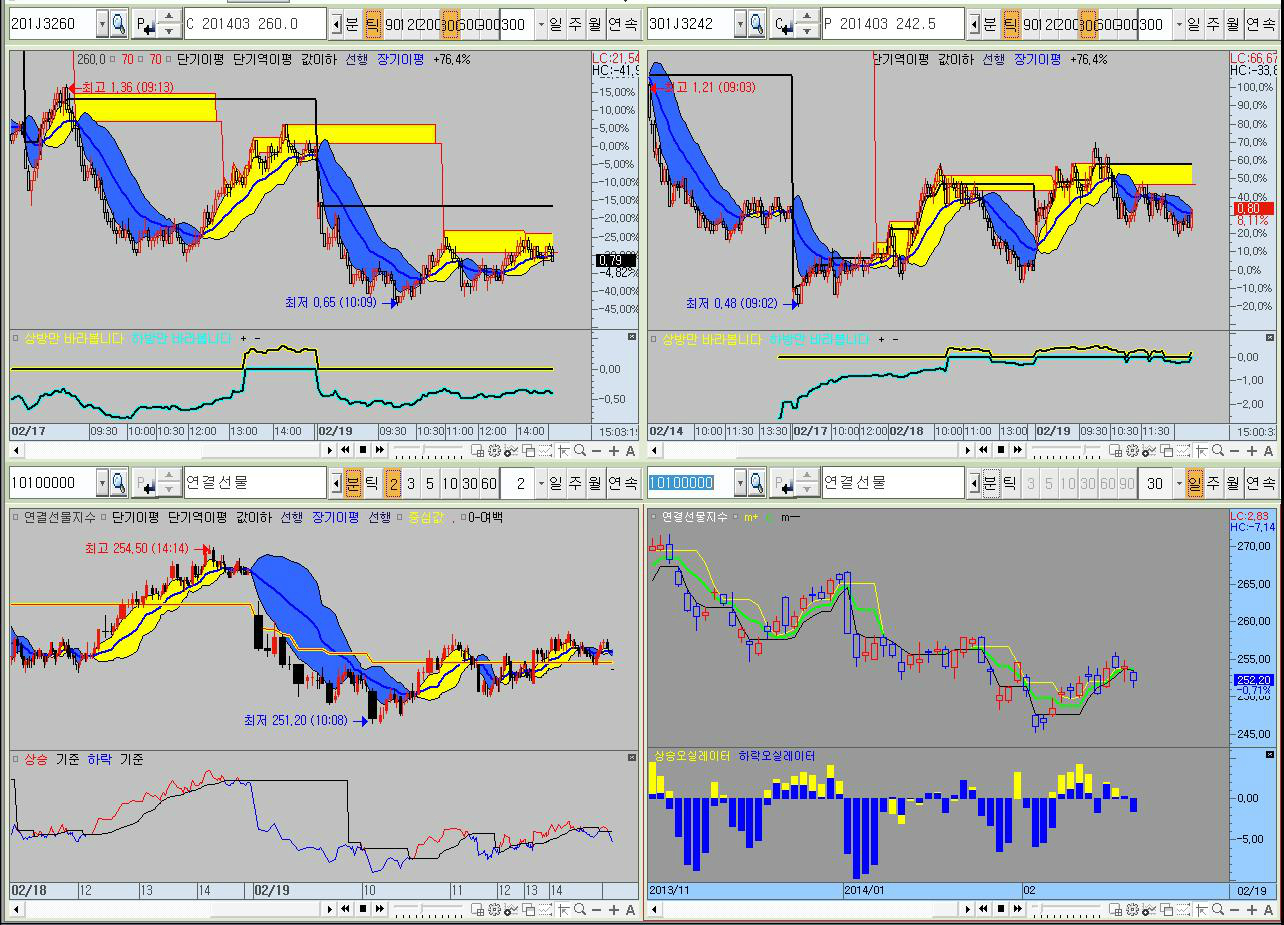The height and width of the screenshot is (925, 1284).
Task: Select 주 (weekly) in top-right chart toolbar
Action: point(1214,24)
